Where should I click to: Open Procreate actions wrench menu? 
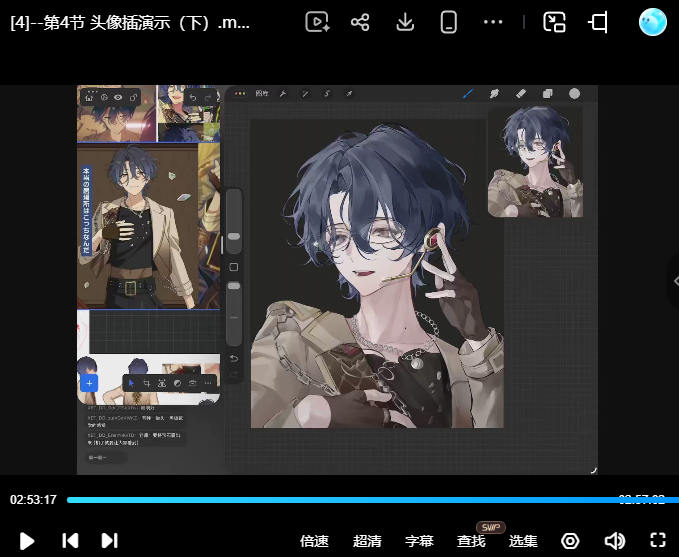(x=283, y=94)
